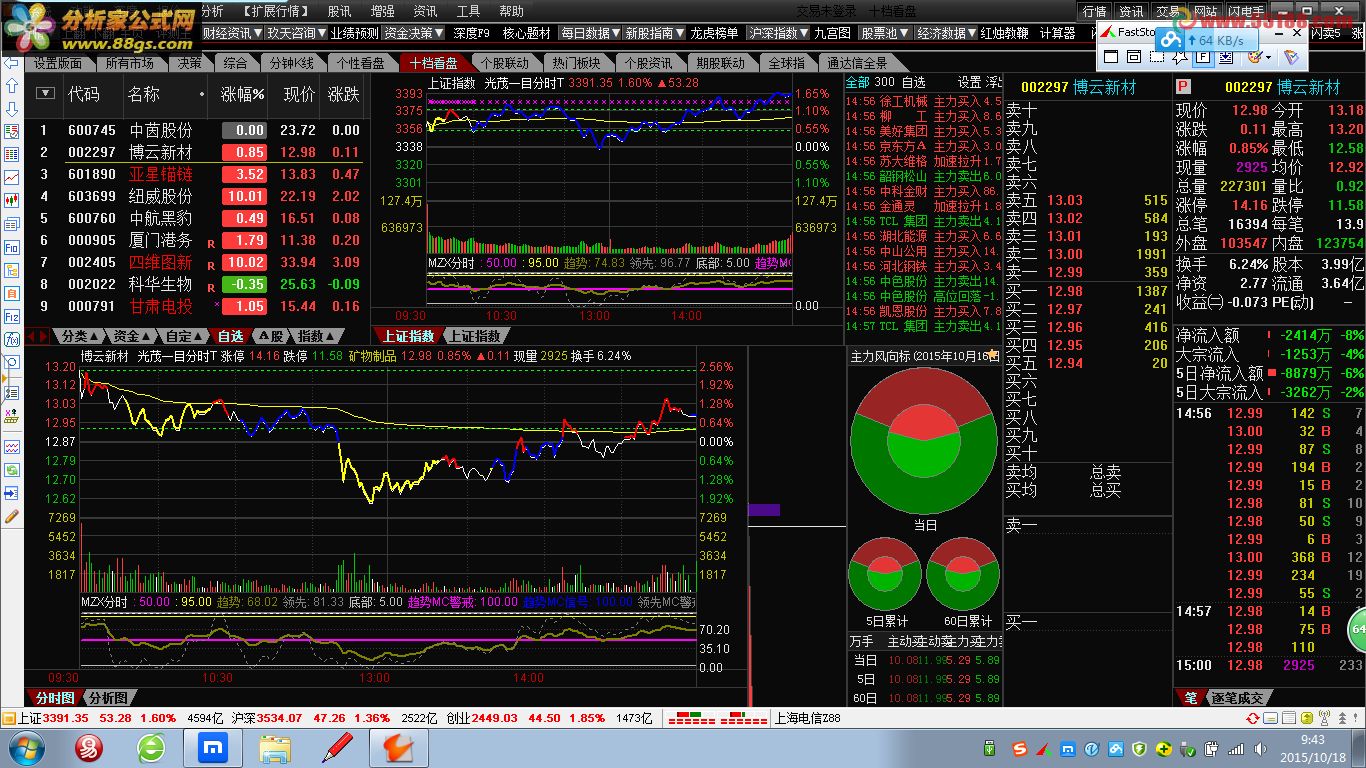The image size is (1366, 768).
Task: Select 逐笔成交 tab at bottom right
Action: pyautogui.click(x=1237, y=698)
